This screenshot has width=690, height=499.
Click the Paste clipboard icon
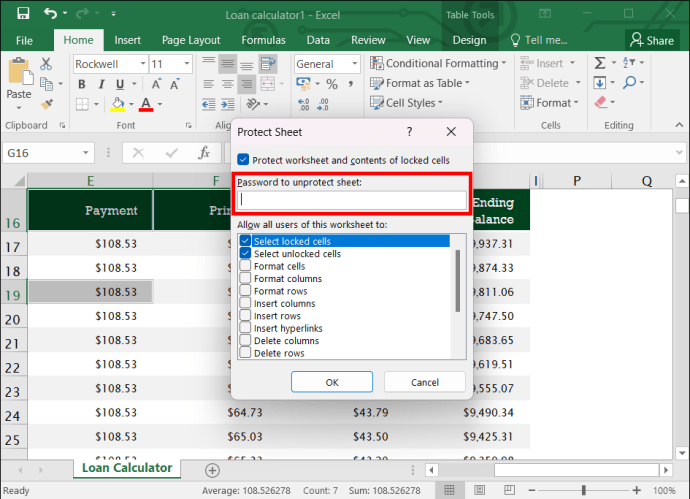click(19, 71)
